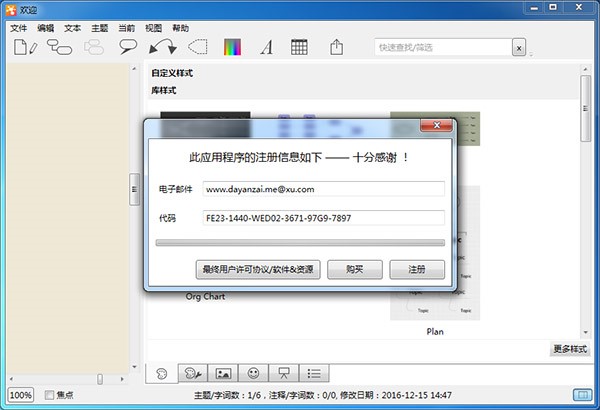600x410 pixels.
Task: Click the 代码 license code field
Action: click(x=324, y=218)
